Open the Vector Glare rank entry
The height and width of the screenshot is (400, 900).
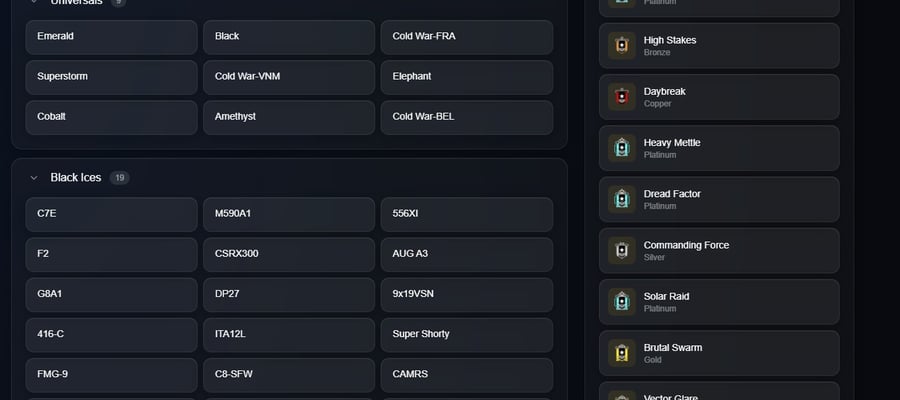pos(719,391)
